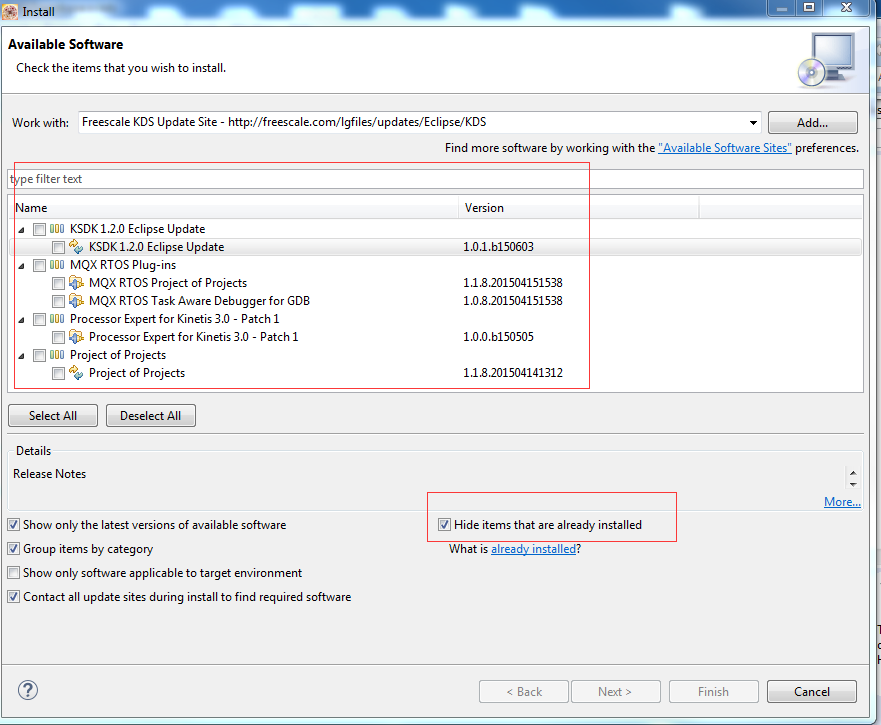Uncheck Show only the latest versions checkbox

click(13, 525)
